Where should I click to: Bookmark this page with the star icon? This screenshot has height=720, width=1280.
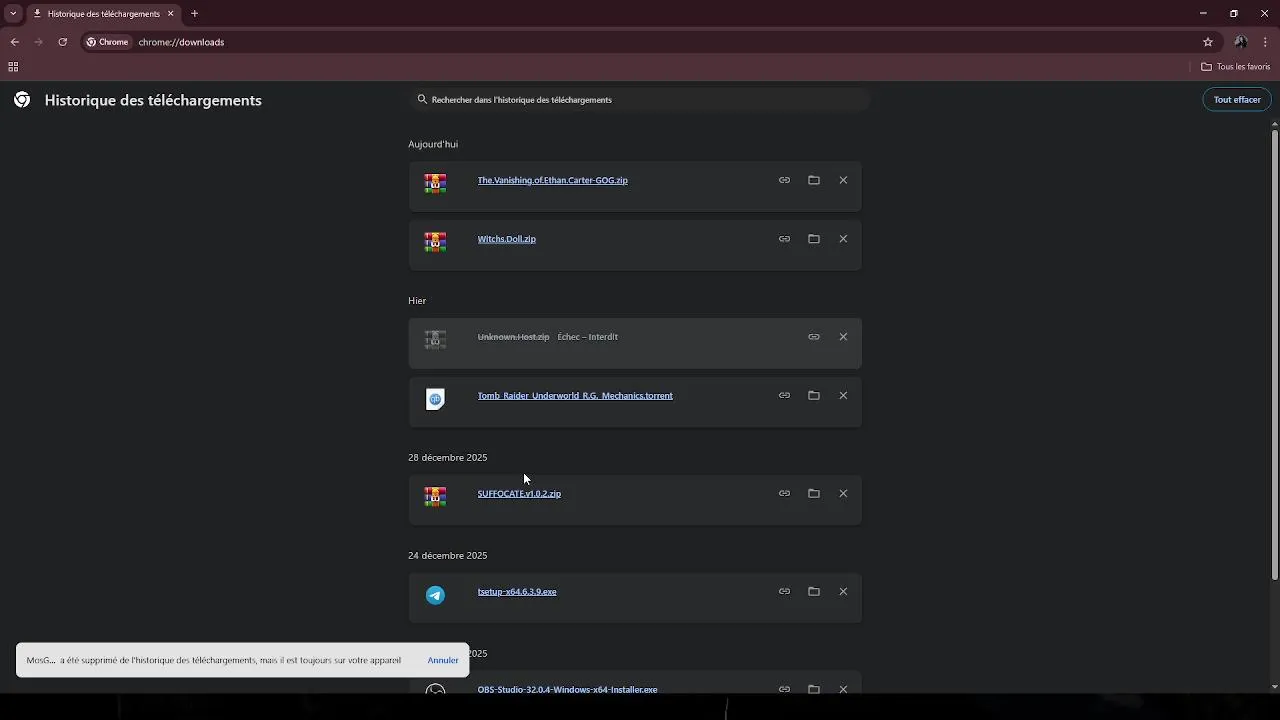pyautogui.click(x=1208, y=42)
